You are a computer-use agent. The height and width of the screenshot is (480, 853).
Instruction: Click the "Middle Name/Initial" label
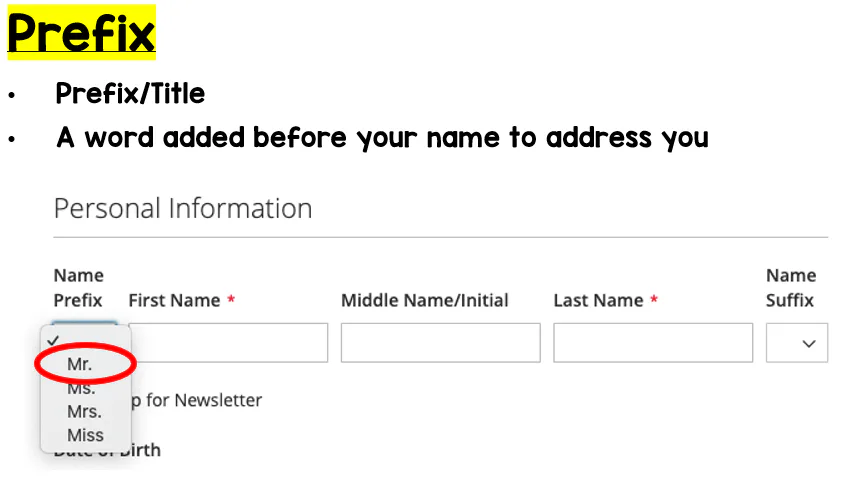[x=425, y=300]
